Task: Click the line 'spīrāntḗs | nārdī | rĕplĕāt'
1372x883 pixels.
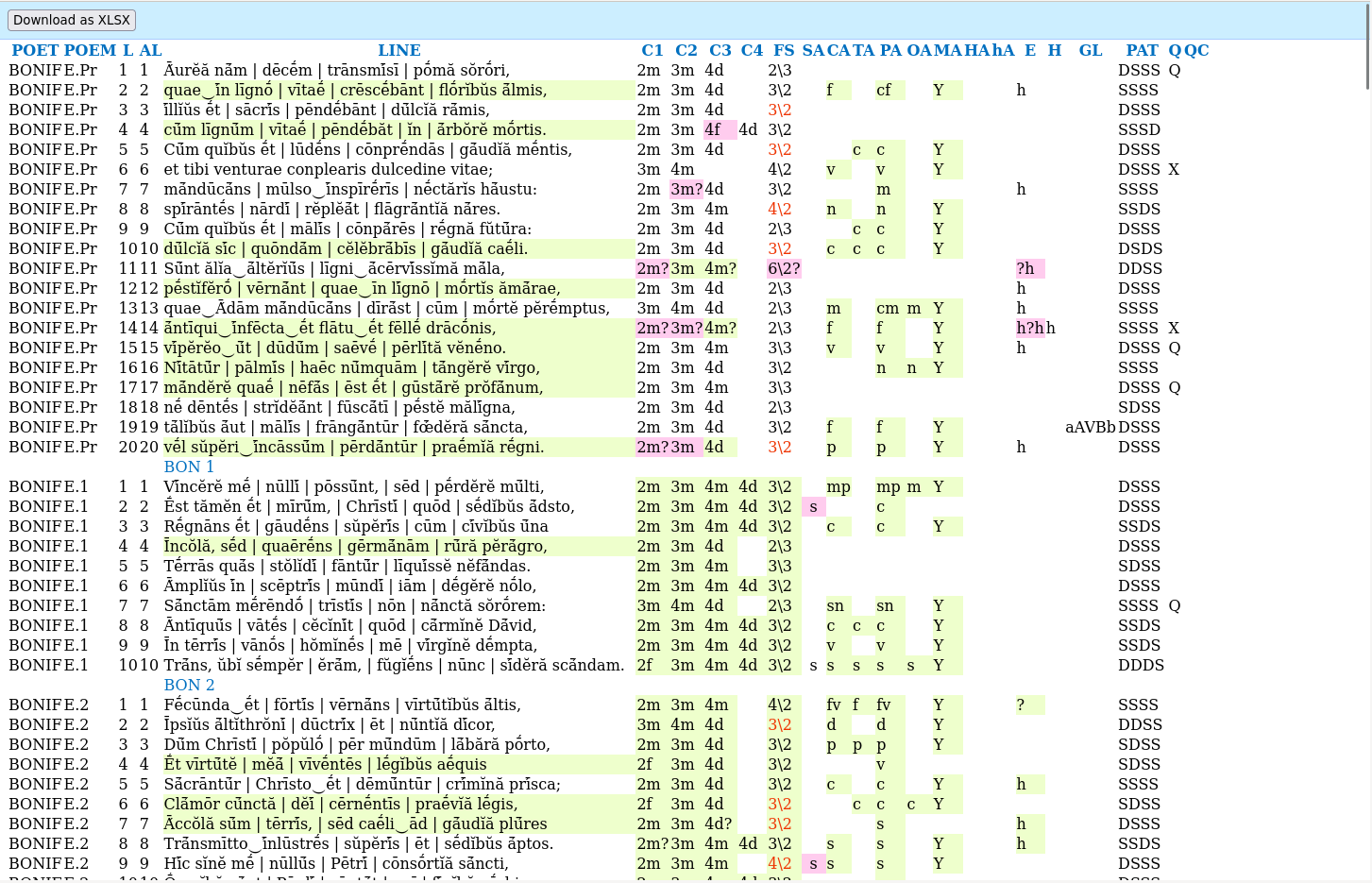Action: [x=398, y=209]
